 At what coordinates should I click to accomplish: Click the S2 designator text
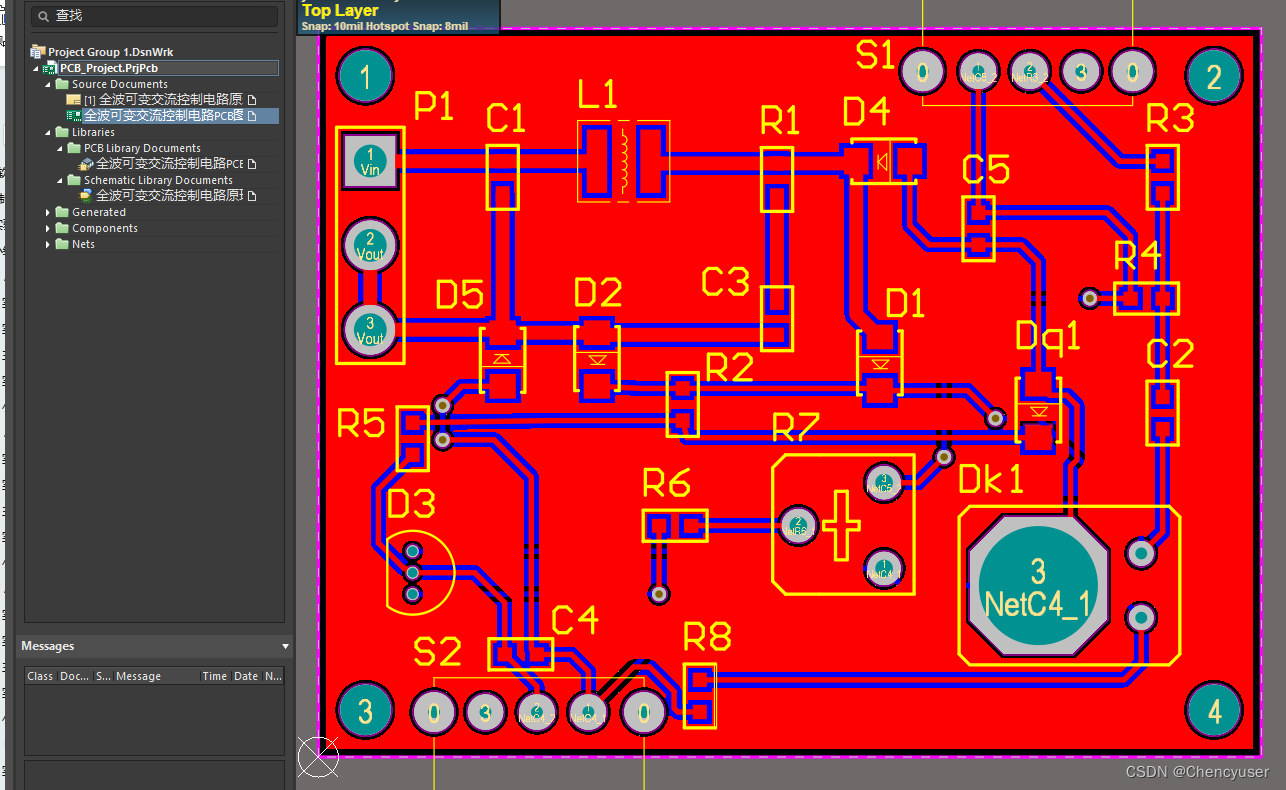(437, 653)
